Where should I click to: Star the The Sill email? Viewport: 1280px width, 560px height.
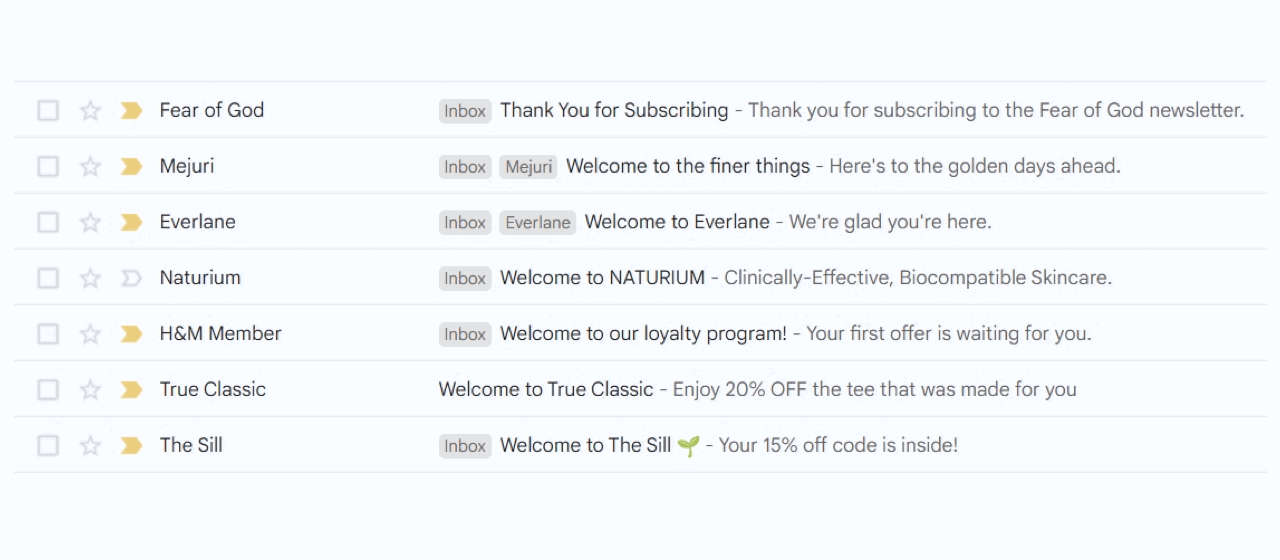90,446
